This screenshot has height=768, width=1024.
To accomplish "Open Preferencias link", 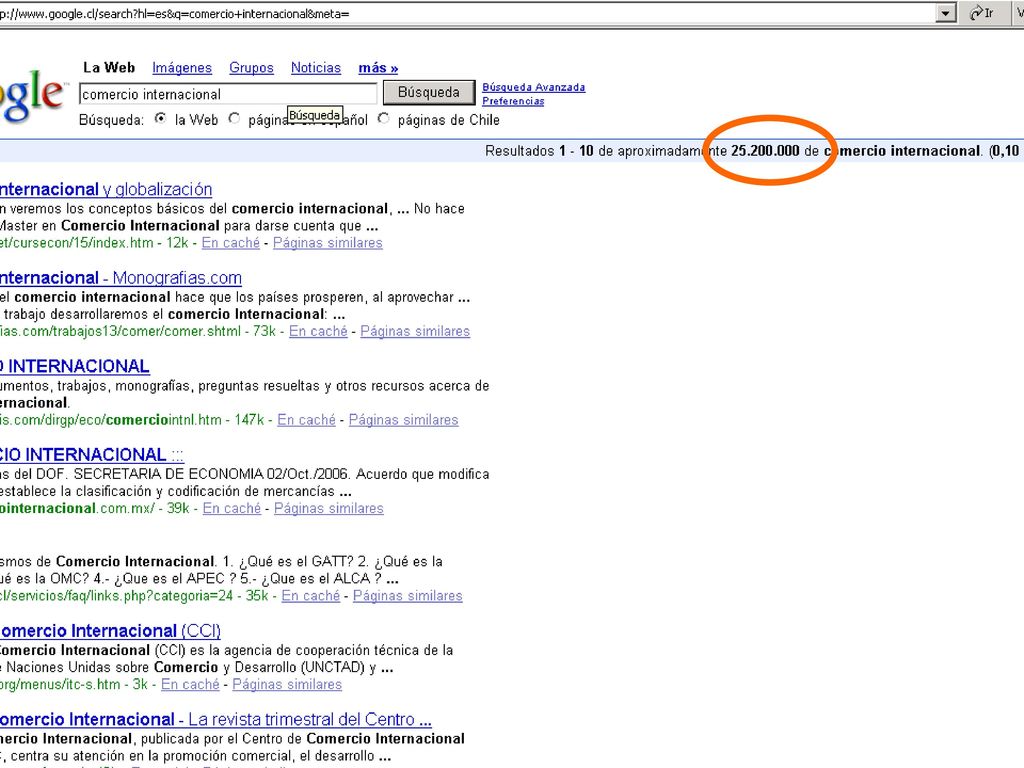I will click(513, 101).
